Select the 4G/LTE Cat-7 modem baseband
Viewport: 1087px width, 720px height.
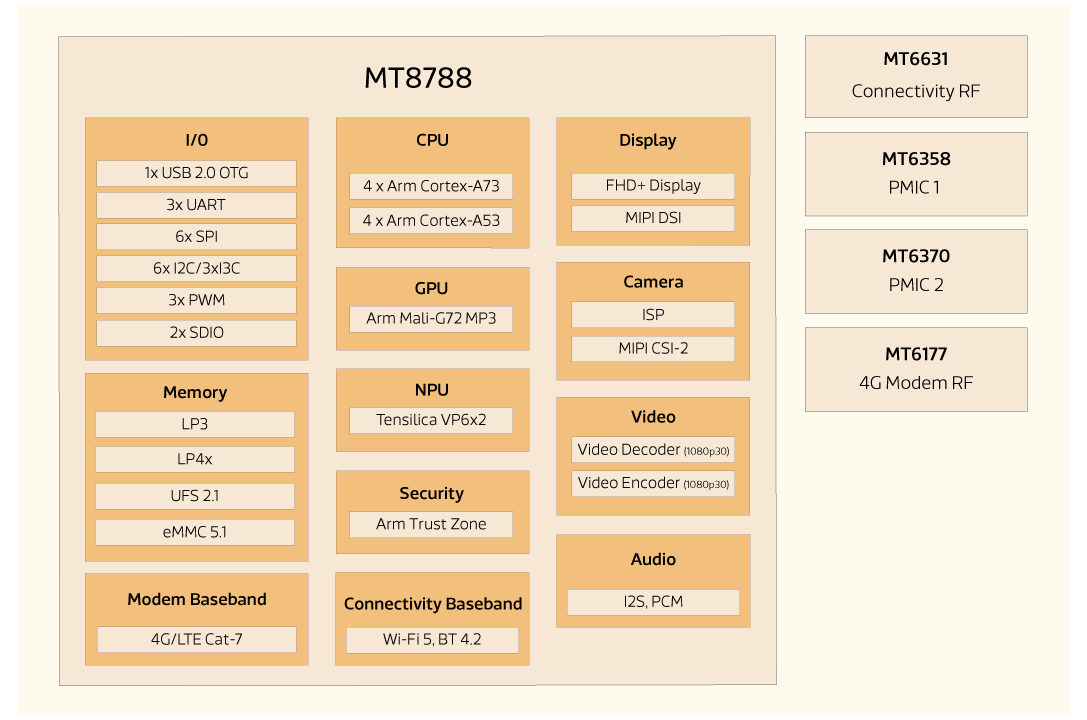point(196,639)
